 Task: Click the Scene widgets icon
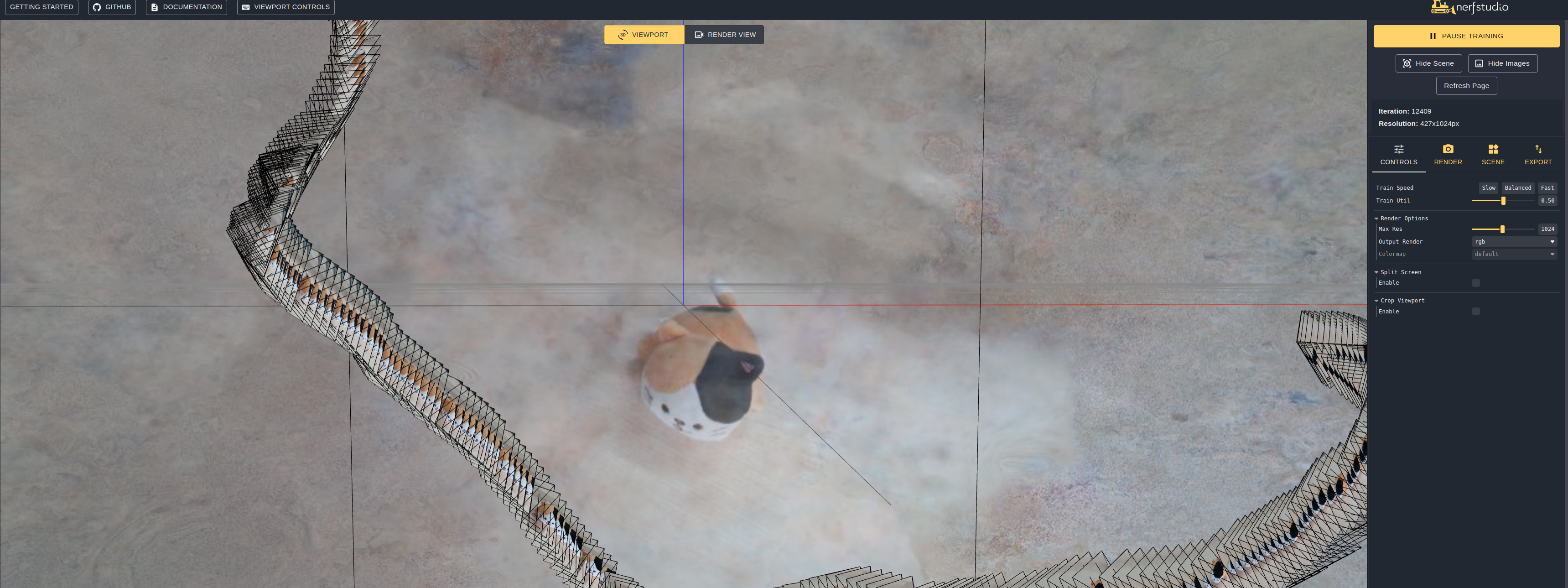point(1493,149)
